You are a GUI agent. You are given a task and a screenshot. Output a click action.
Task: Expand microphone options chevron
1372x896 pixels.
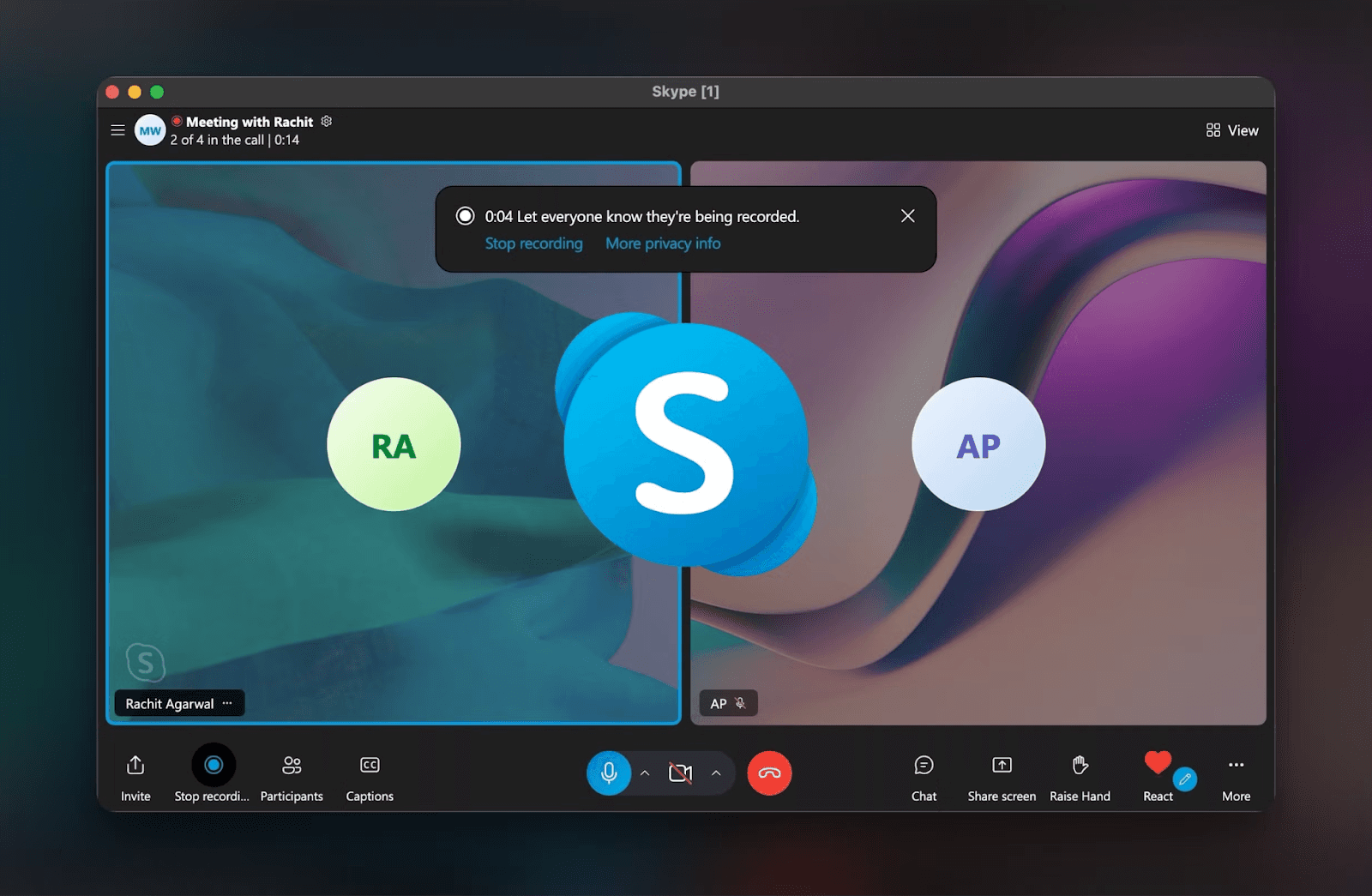645,773
